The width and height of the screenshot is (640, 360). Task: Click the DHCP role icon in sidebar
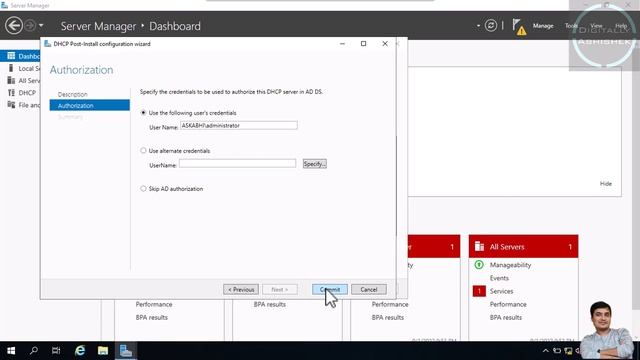[x=11, y=93]
